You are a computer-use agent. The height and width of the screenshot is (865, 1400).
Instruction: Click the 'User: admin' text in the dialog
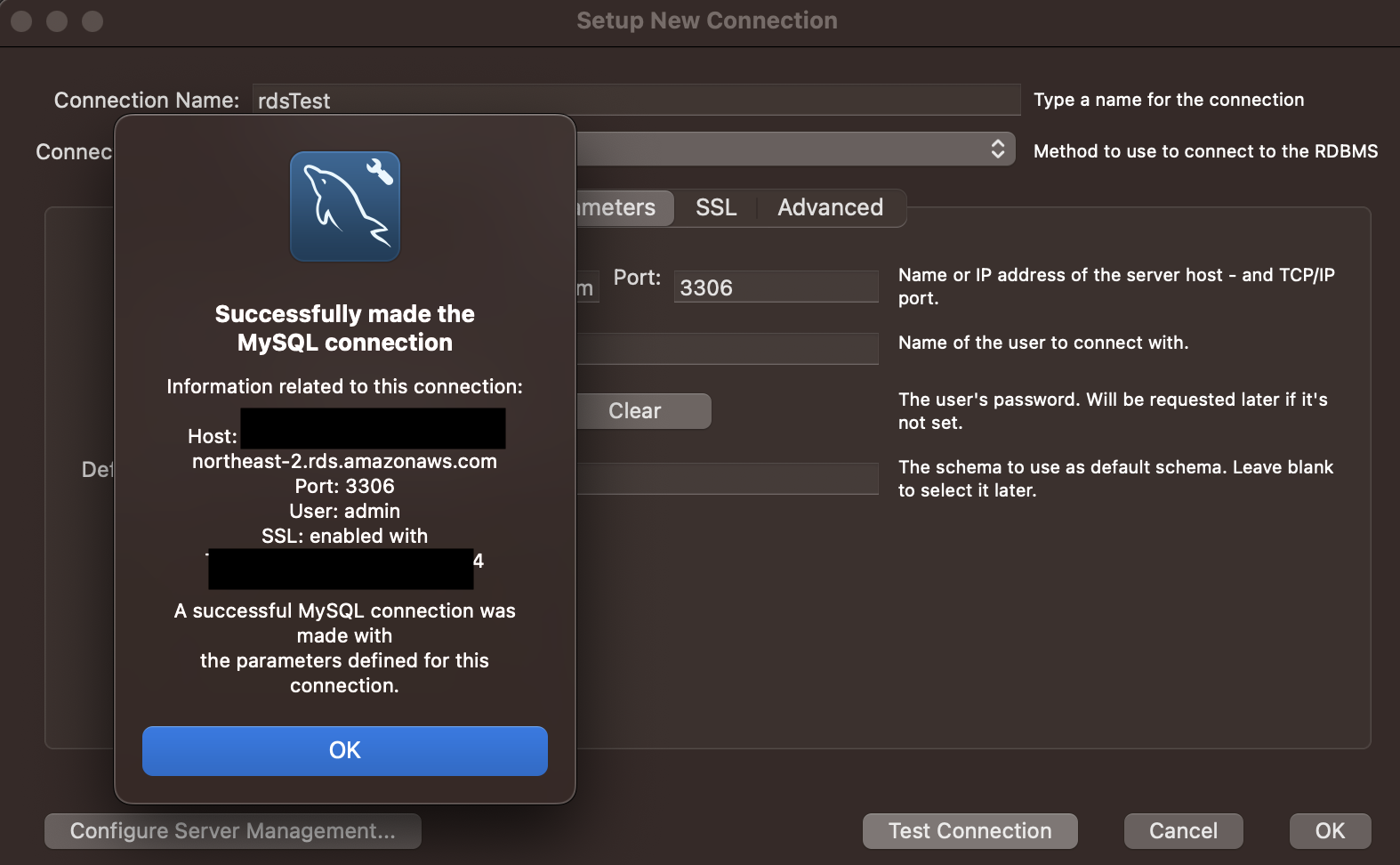(345, 511)
